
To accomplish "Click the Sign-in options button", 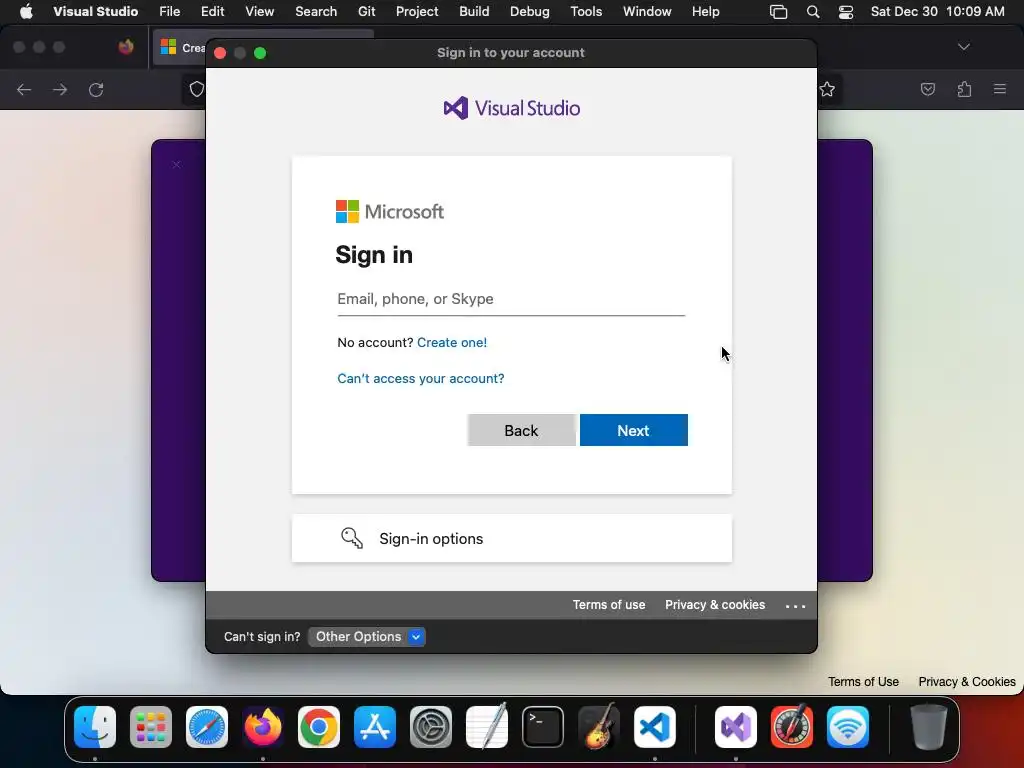I will pos(511,538).
